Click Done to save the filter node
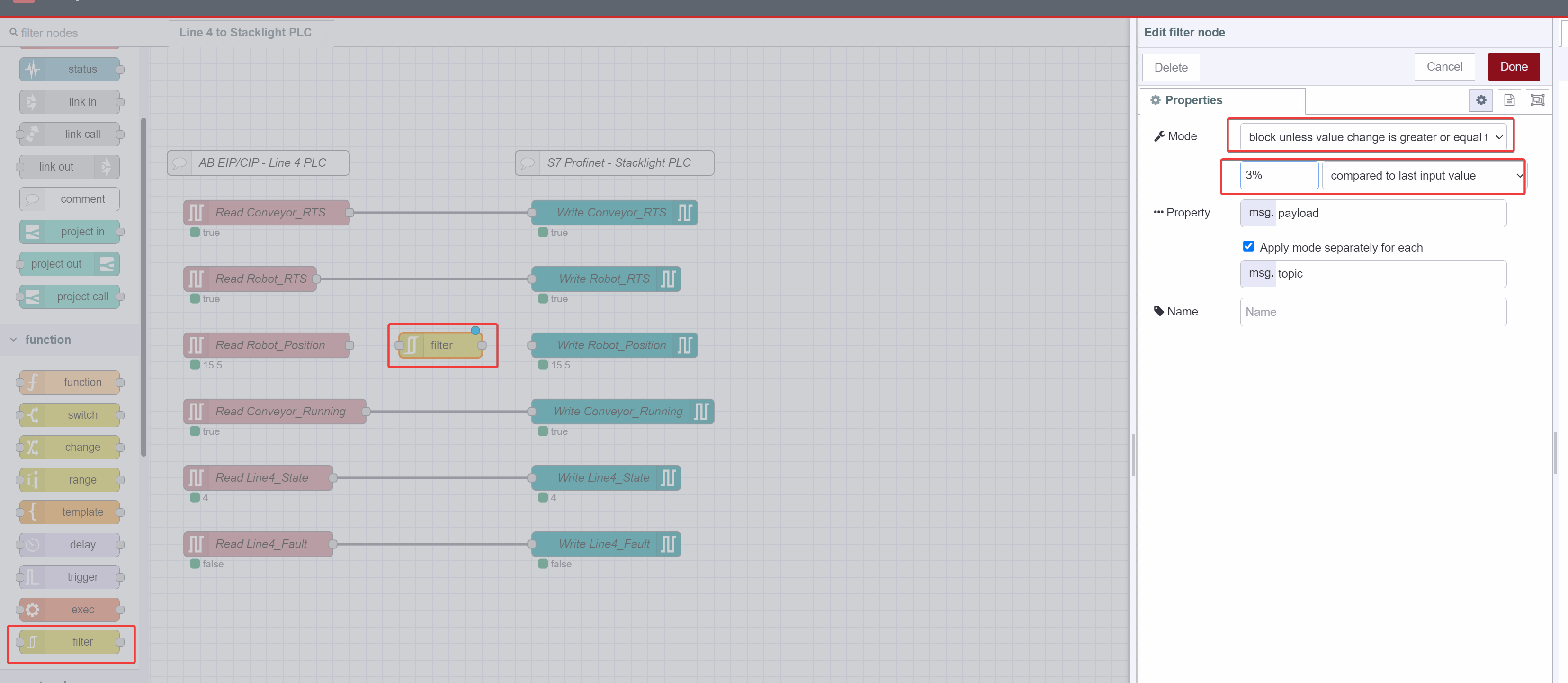1568x683 pixels. coord(1514,66)
